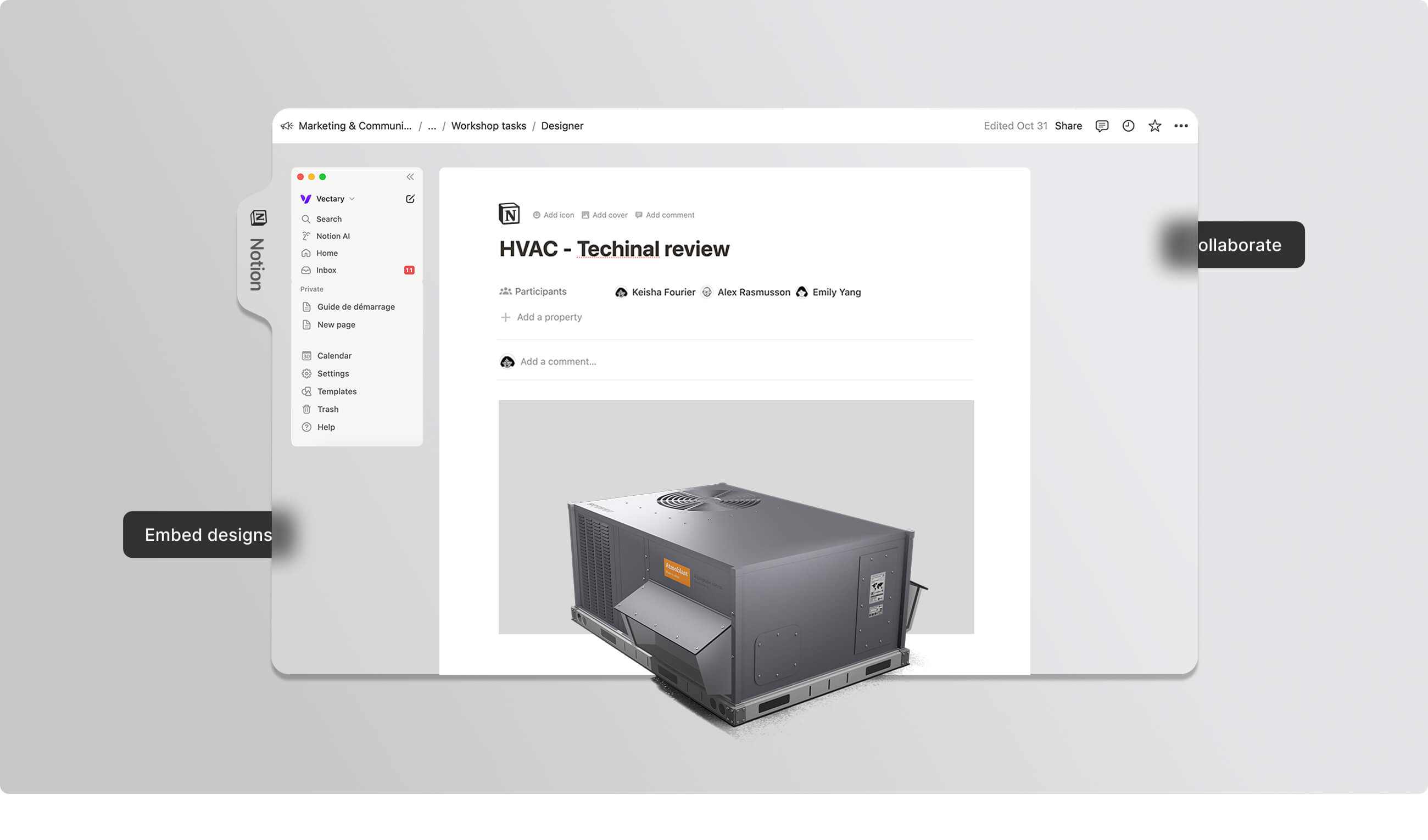The image size is (1428, 840).
Task: Click the new page compose icon
Action: pos(410,199)
